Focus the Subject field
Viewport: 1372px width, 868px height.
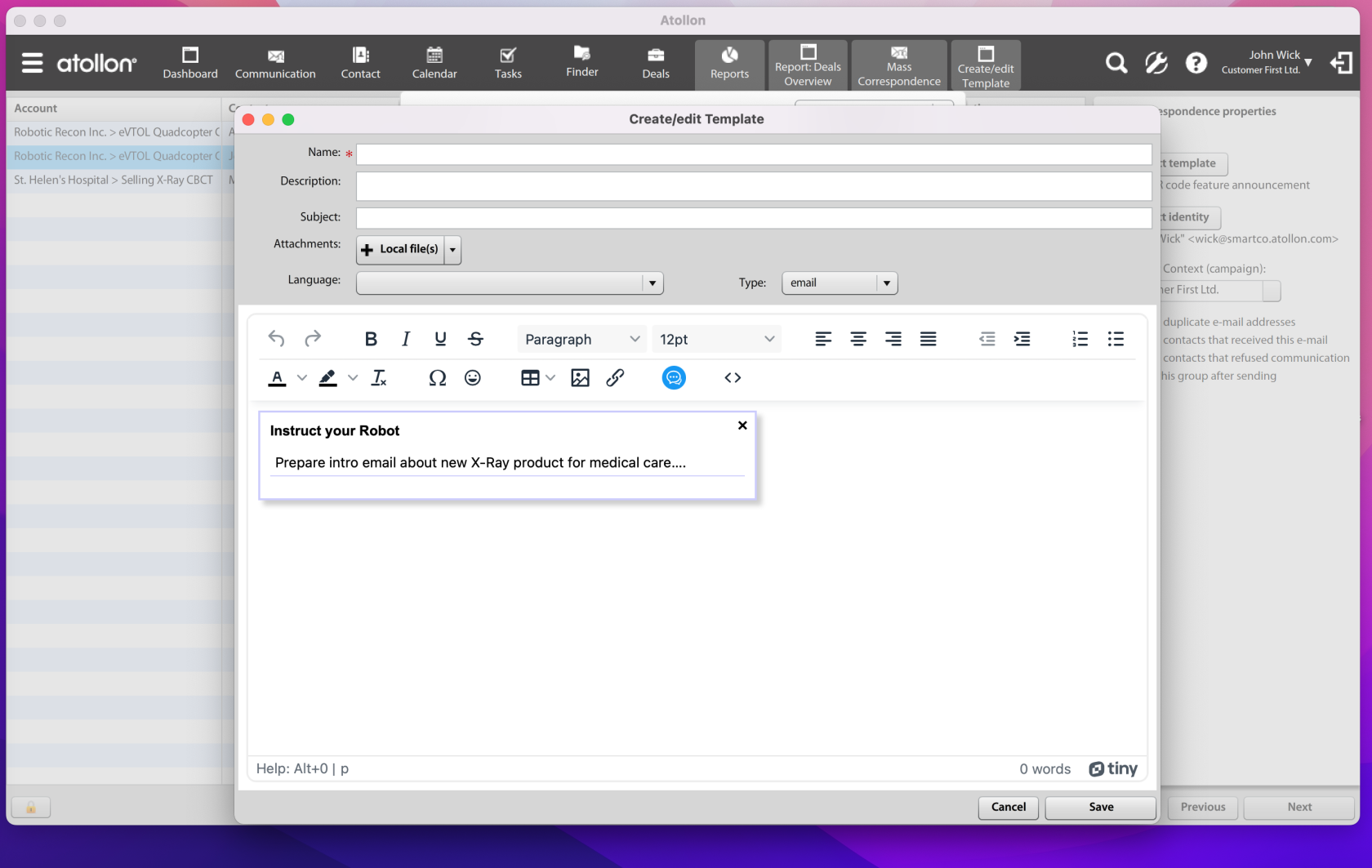tap(754, 218)
